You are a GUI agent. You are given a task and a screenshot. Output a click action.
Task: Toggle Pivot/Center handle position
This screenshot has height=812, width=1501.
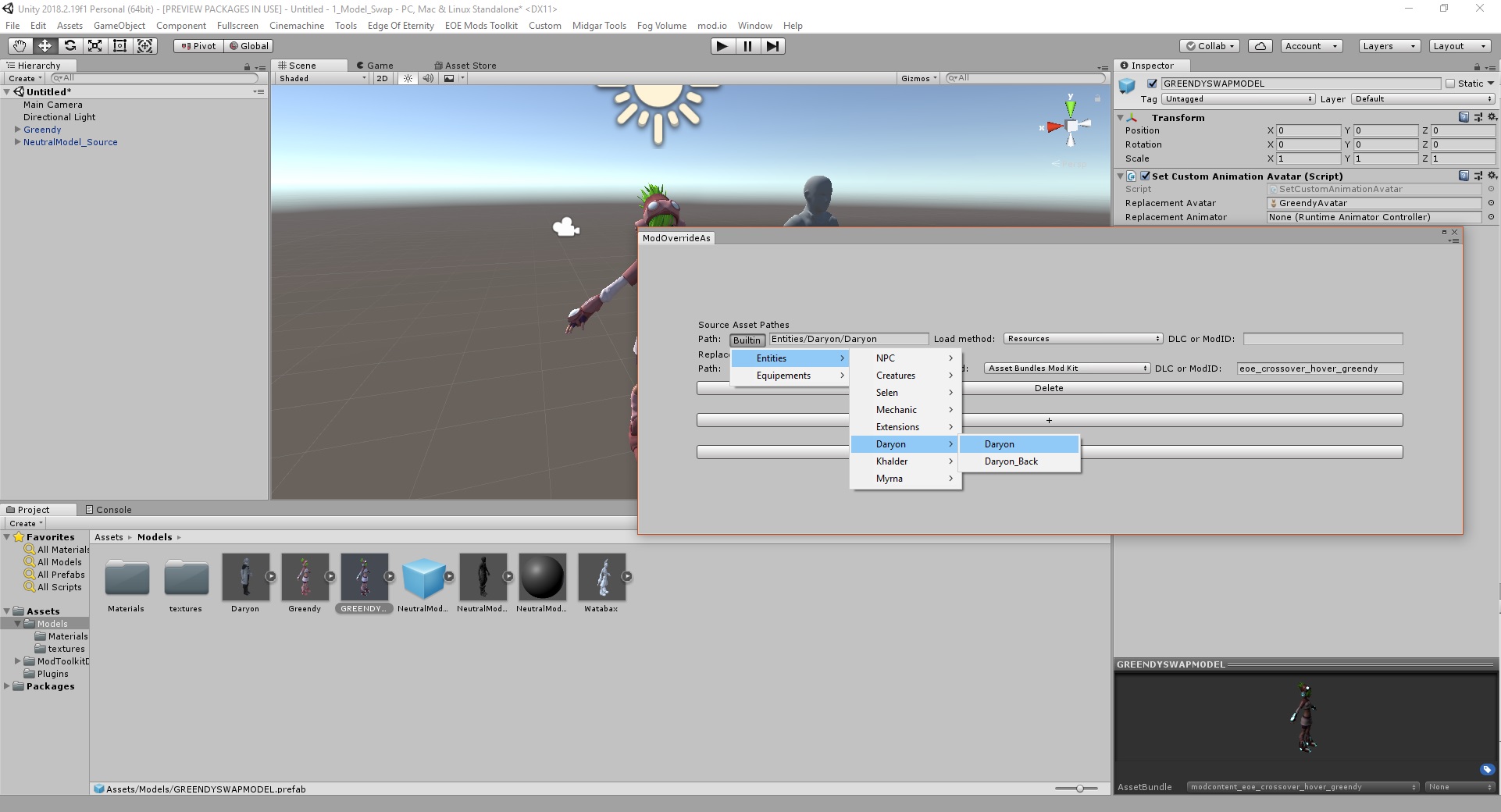click(198, 46)
